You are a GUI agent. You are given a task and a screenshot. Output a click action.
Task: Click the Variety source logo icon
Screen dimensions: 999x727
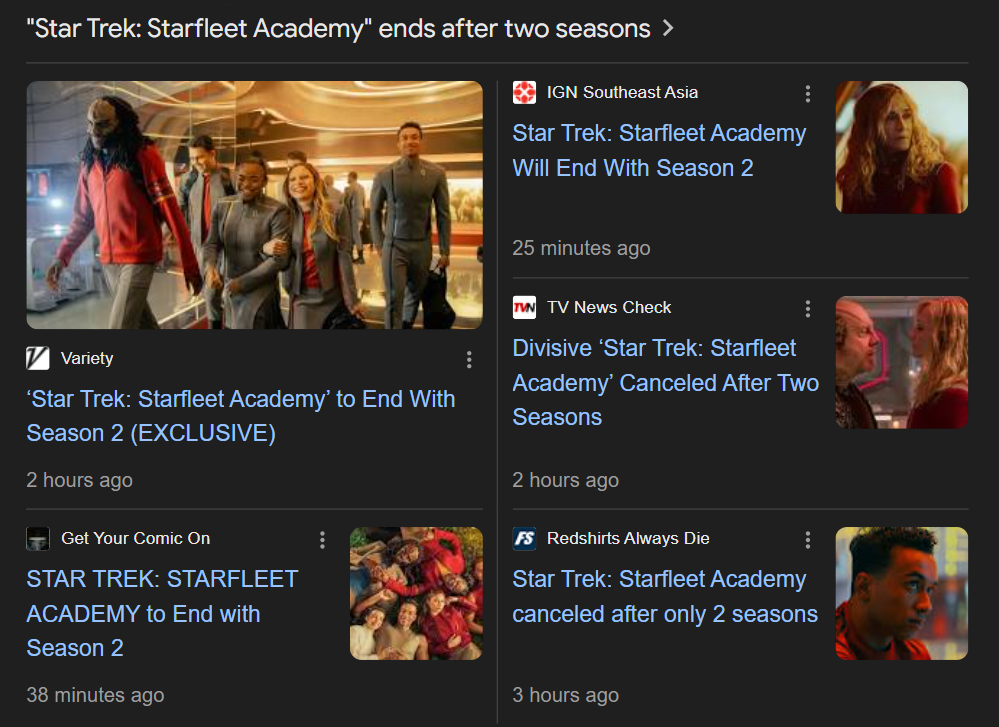pos(38,358)
